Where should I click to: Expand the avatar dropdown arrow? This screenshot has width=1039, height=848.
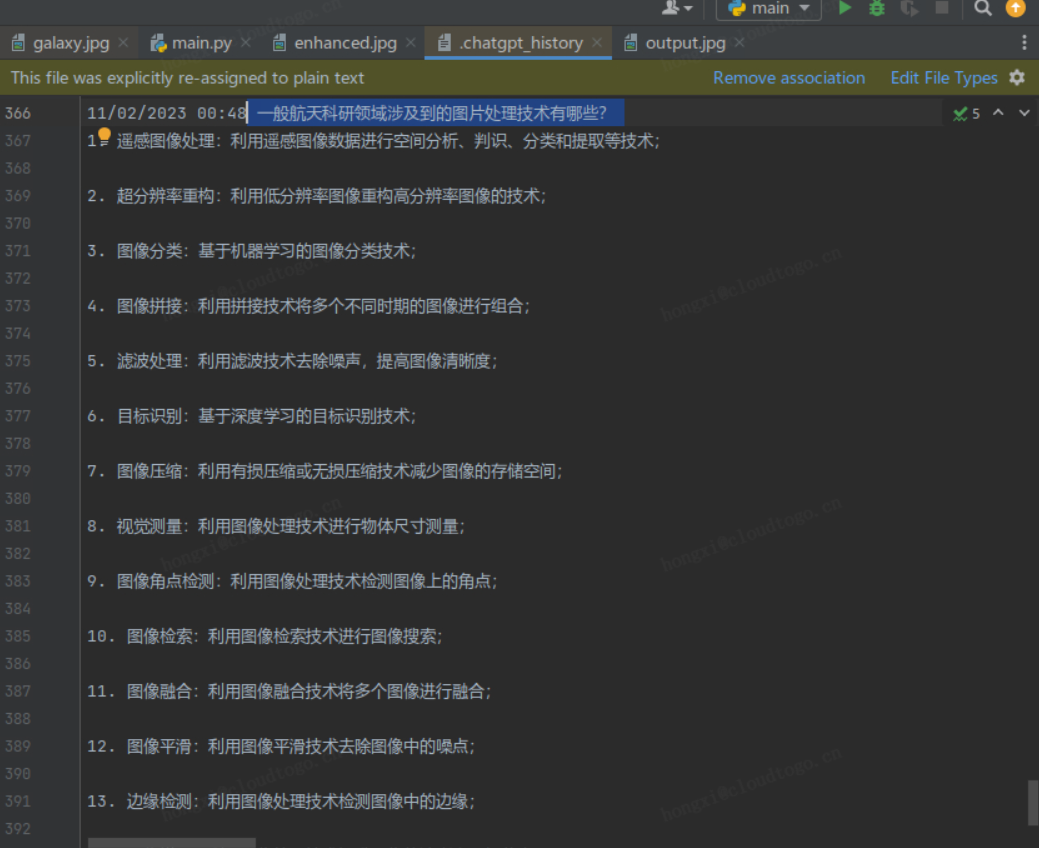click(x=687, y=8)
